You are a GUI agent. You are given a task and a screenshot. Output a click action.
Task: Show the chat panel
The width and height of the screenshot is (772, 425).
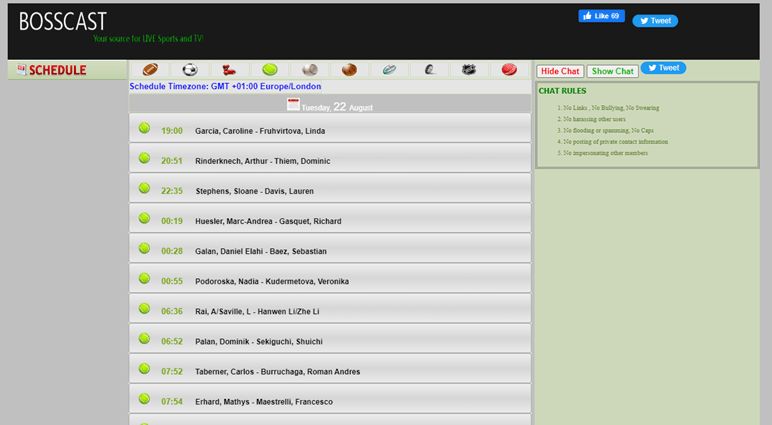612,71
